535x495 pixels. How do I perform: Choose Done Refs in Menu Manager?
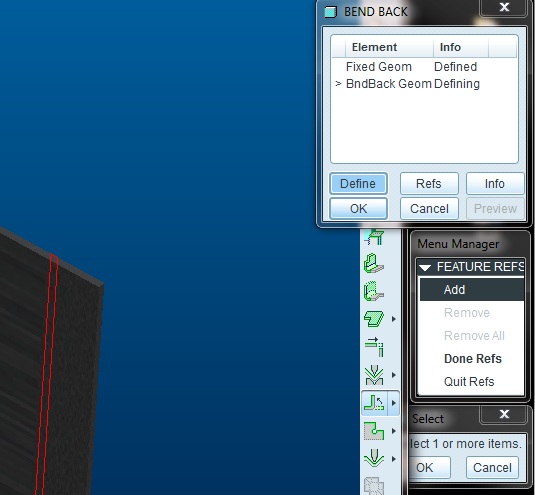point(472,359)
